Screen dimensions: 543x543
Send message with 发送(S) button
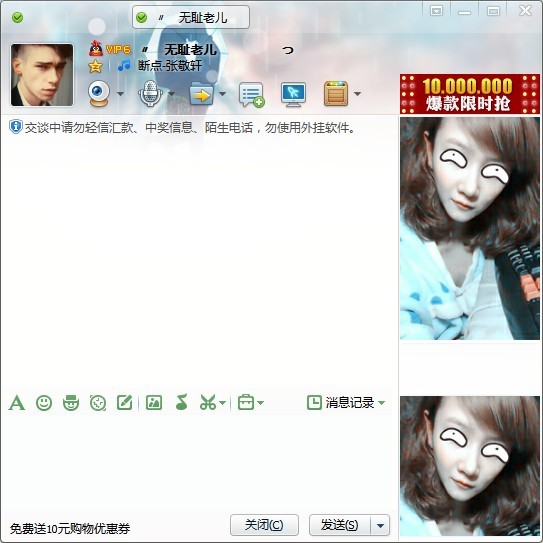pyautogui.click(x=340, y=525)
